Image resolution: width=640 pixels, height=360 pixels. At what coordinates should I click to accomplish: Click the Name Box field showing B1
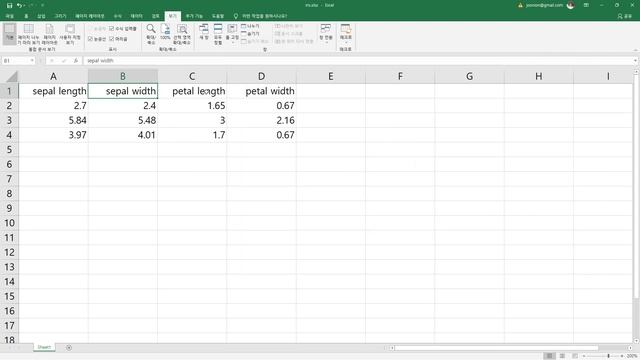pyautogui.click(x=16, y=61)
